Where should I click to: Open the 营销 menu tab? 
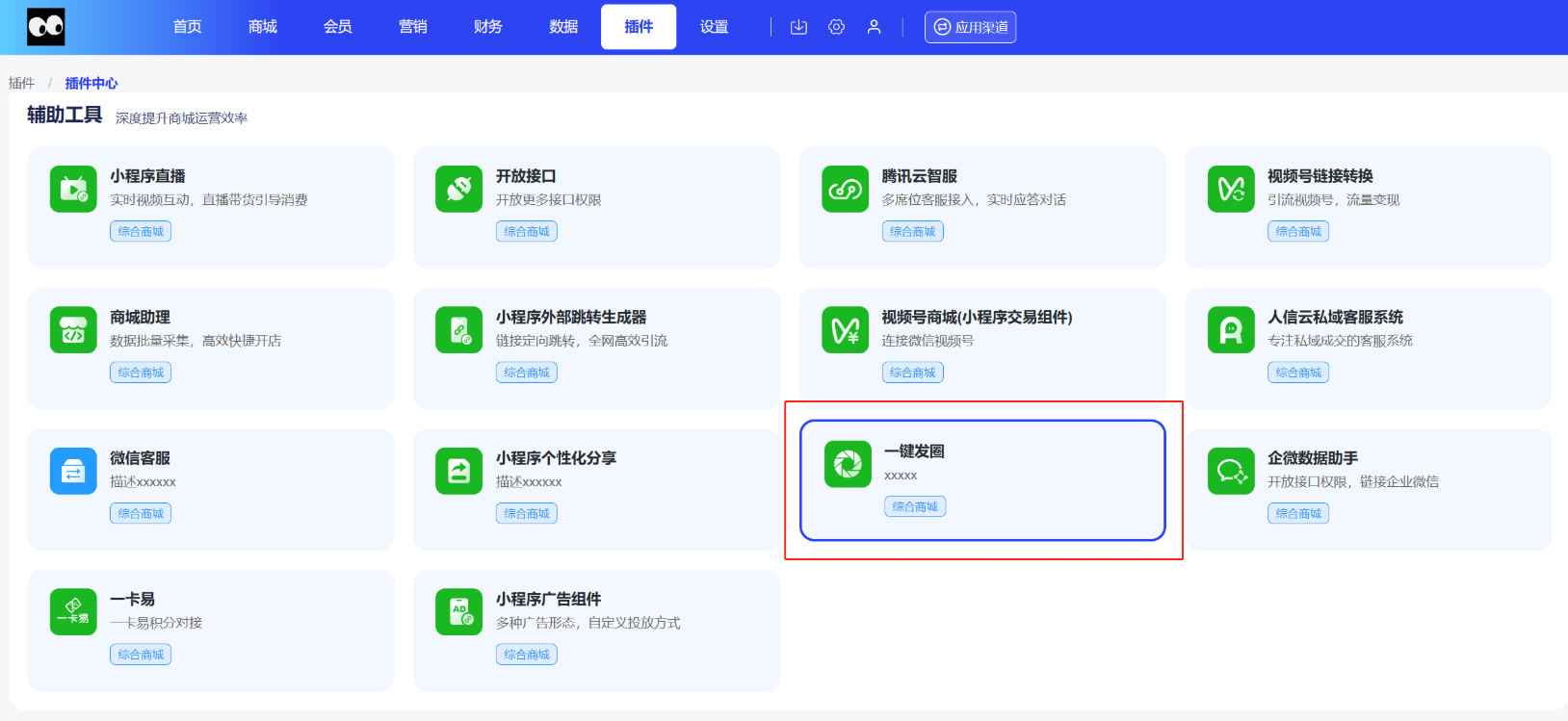click(x=412, y=27)
